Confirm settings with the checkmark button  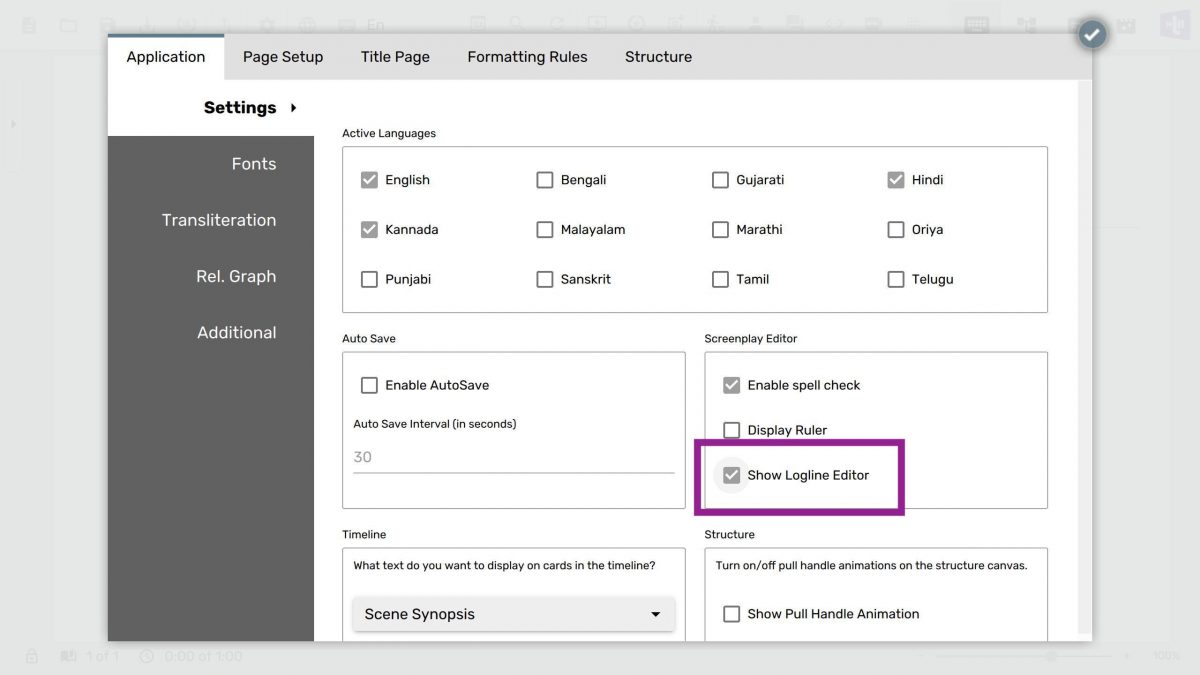click(x=1091, y=33)
